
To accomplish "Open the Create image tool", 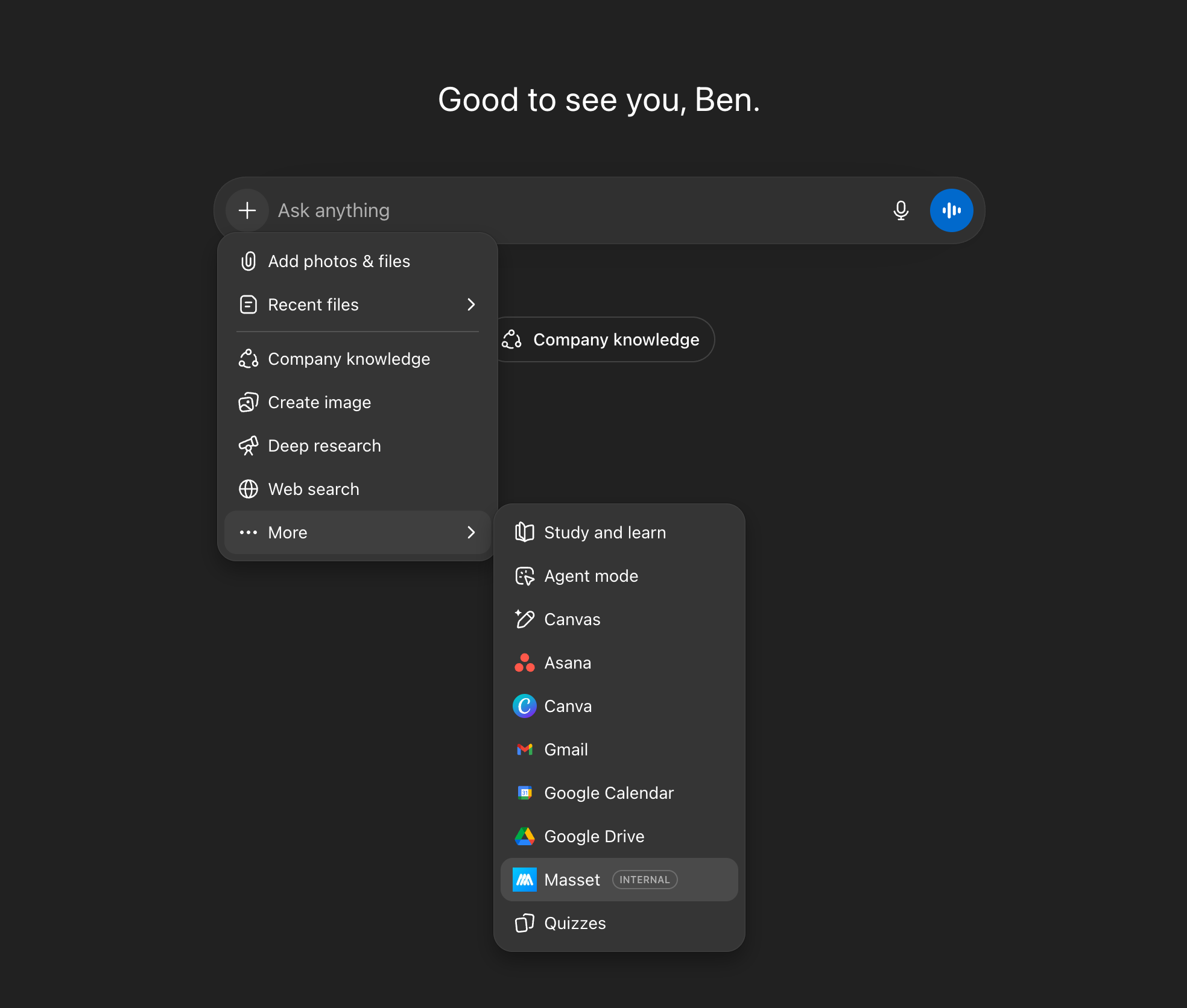I will pos(319,402).
